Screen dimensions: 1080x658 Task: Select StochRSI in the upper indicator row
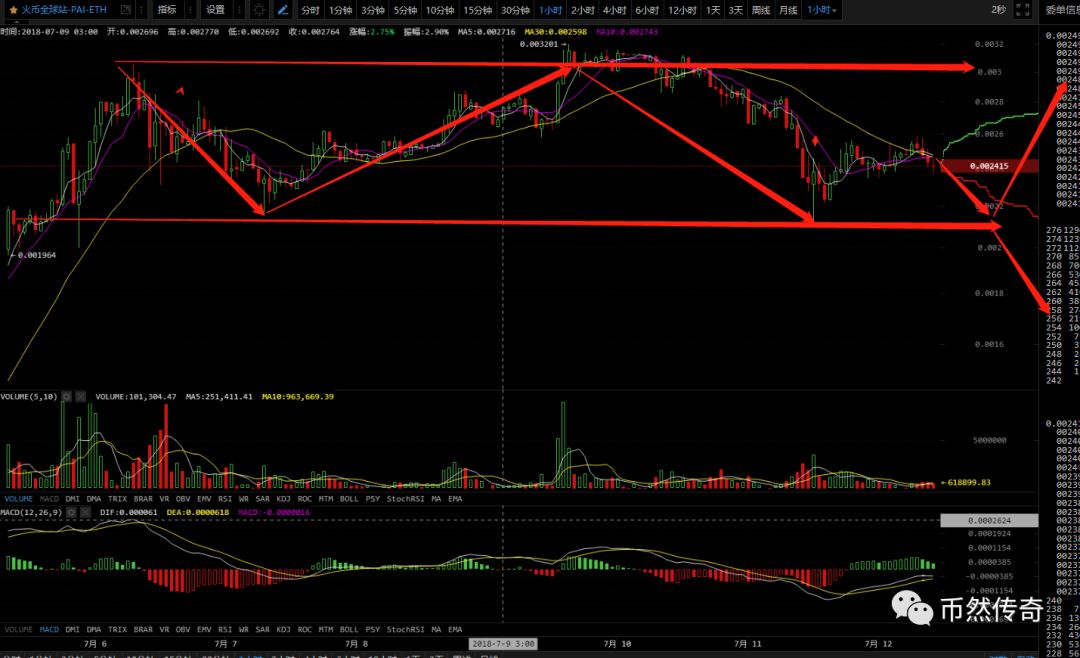405,499
